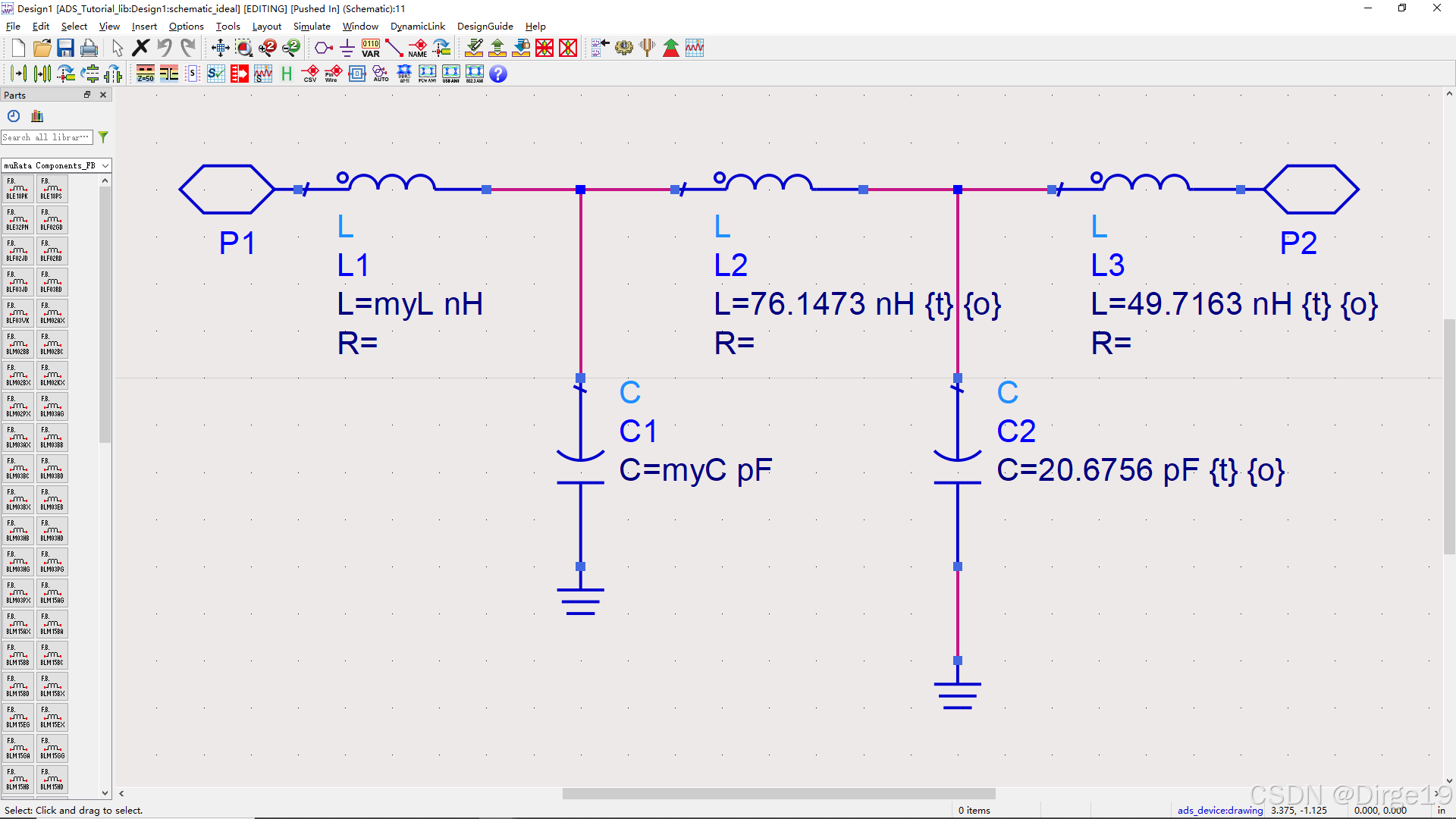
Task: Open the DesignGuide menu
Action: tap(485, 26)
